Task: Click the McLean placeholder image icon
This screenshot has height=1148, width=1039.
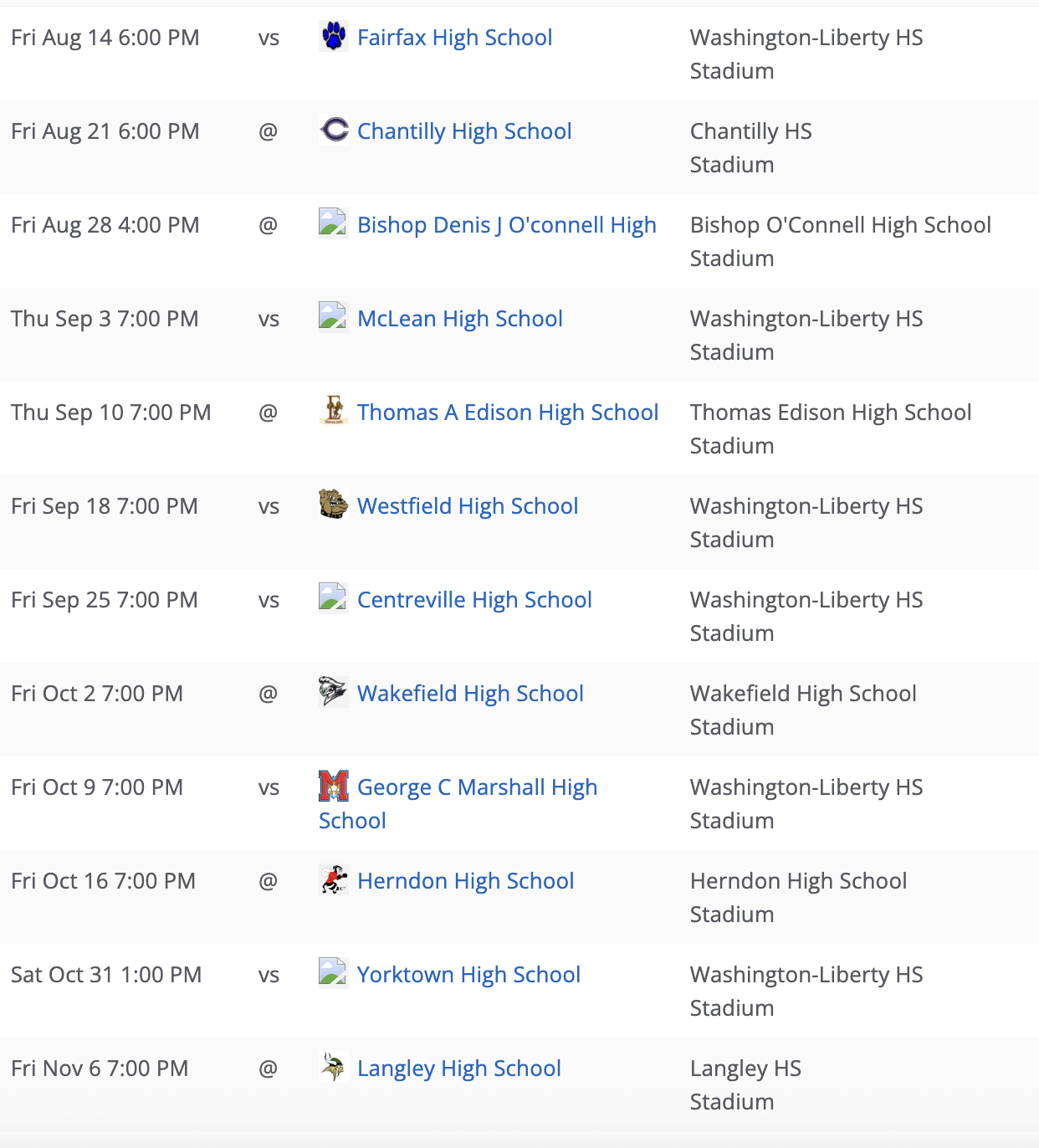Action: point(334,317)
